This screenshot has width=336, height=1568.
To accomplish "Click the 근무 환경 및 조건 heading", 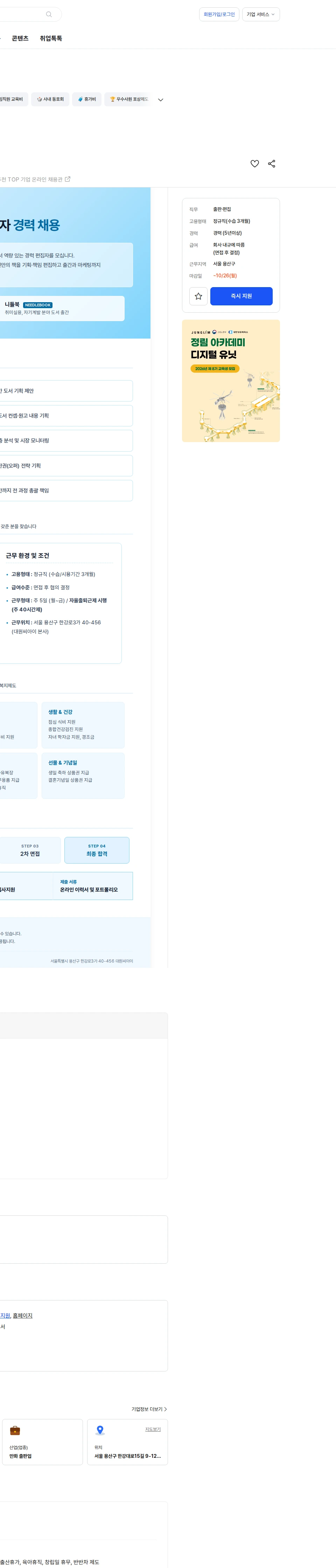I will [x=27, y=556].
